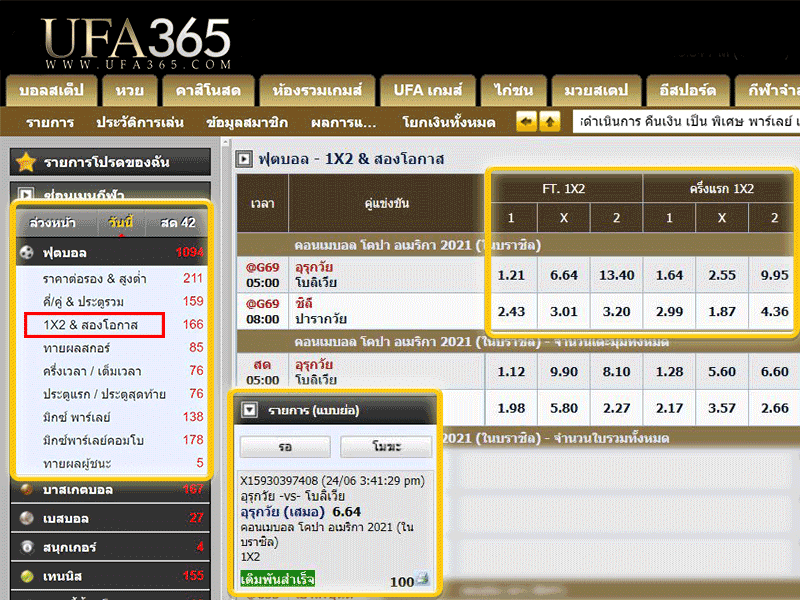Click the โมฆะ button in bet list
The image size is (800, 600).
pyautogui.click(x=386, y=447)
